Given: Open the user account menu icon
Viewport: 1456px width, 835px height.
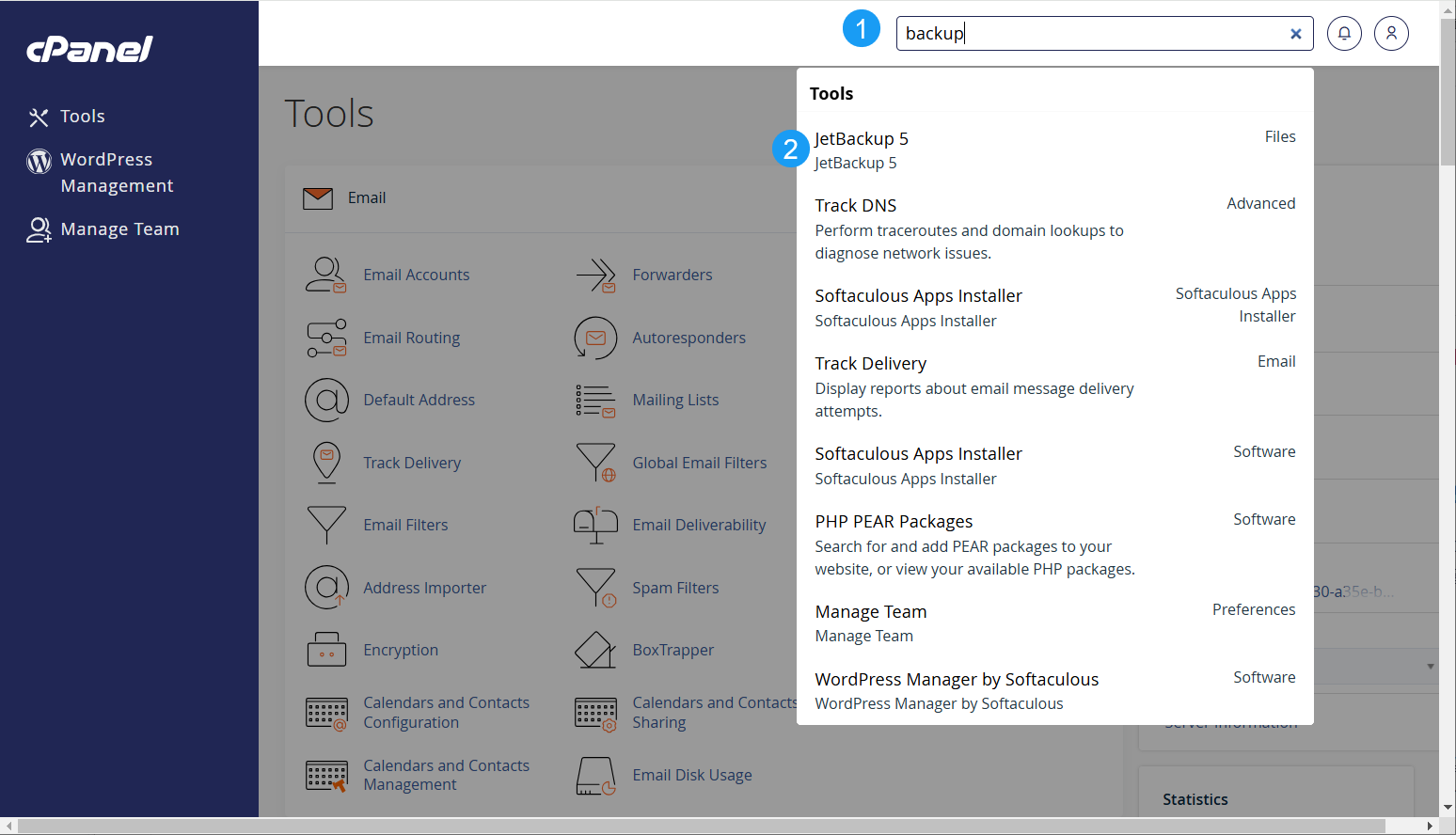Looking at the screenshot, I should 1391,34.
